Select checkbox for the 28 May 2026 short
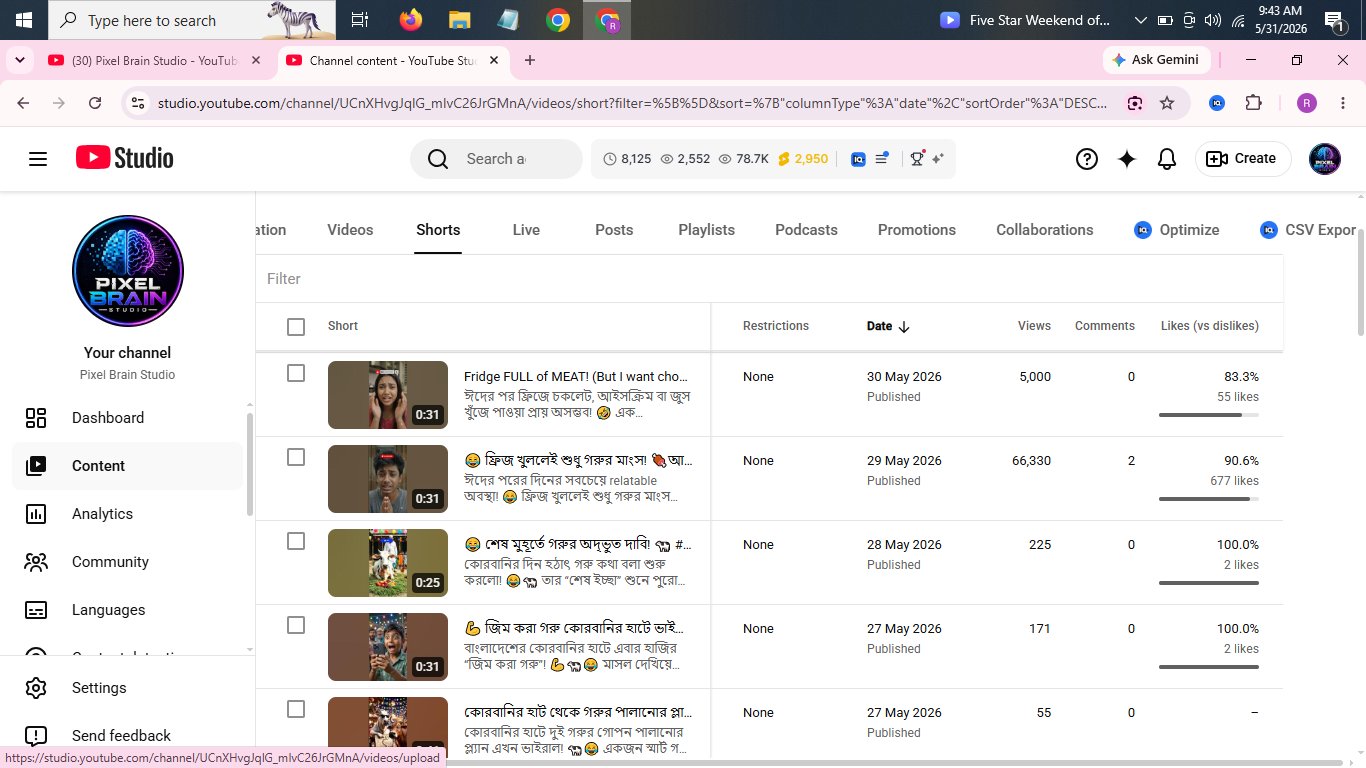Image resolution: width=1366 pixels, height=768 pixels. [295, 541]
